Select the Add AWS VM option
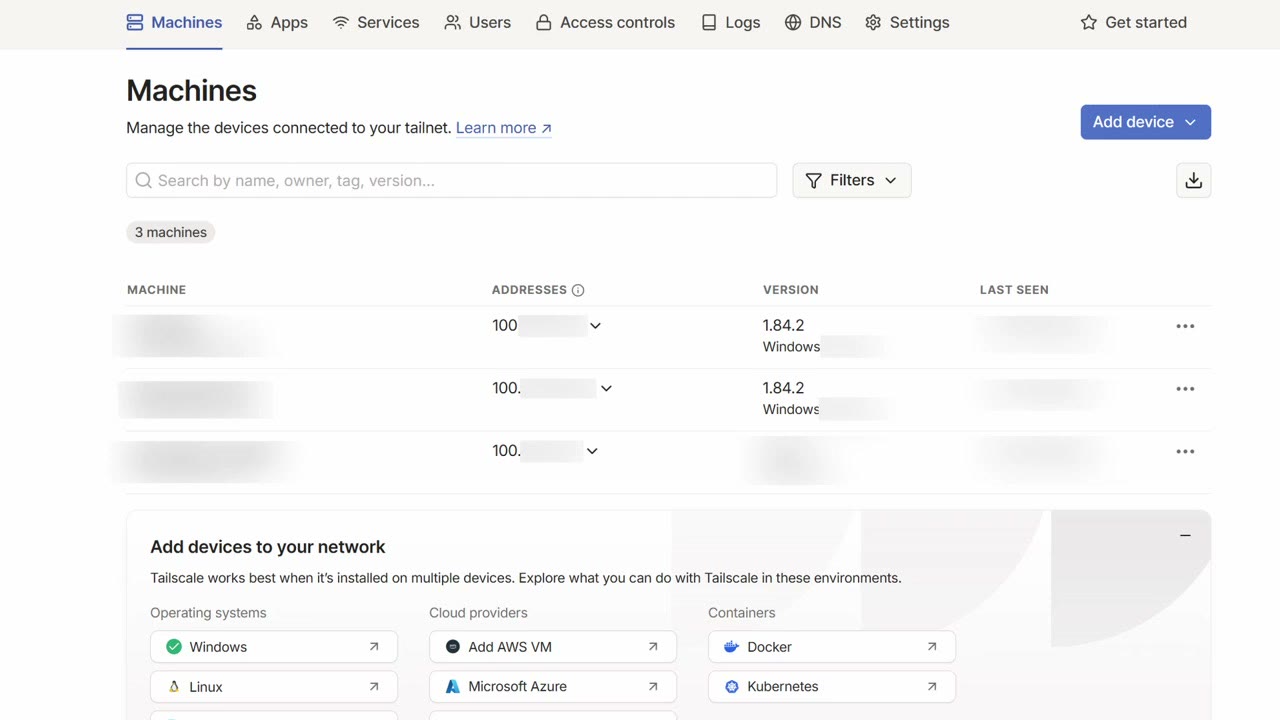This screenshot has width=1280, height=720. coord(553,647)
